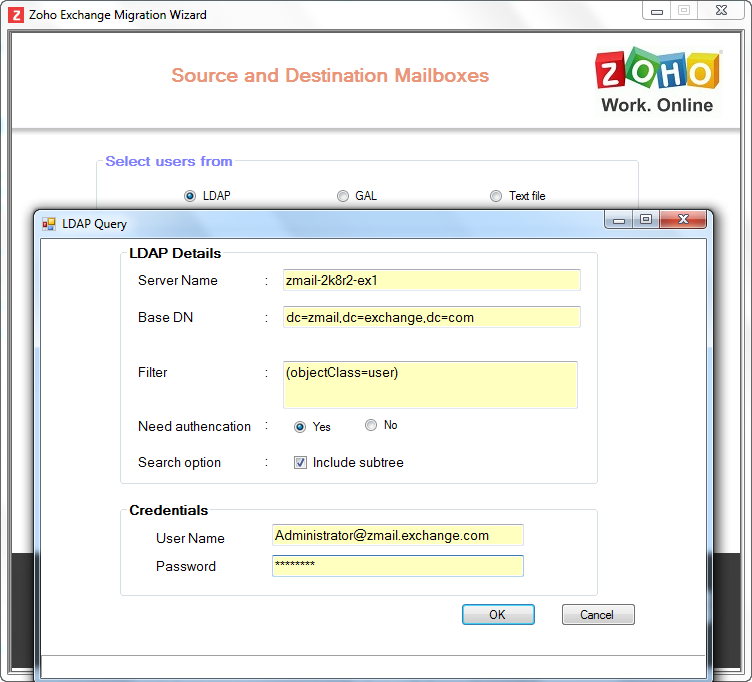
Task: Confirm the LDAP query with OK
Action: pyautogui.click(x=498, y=614)
